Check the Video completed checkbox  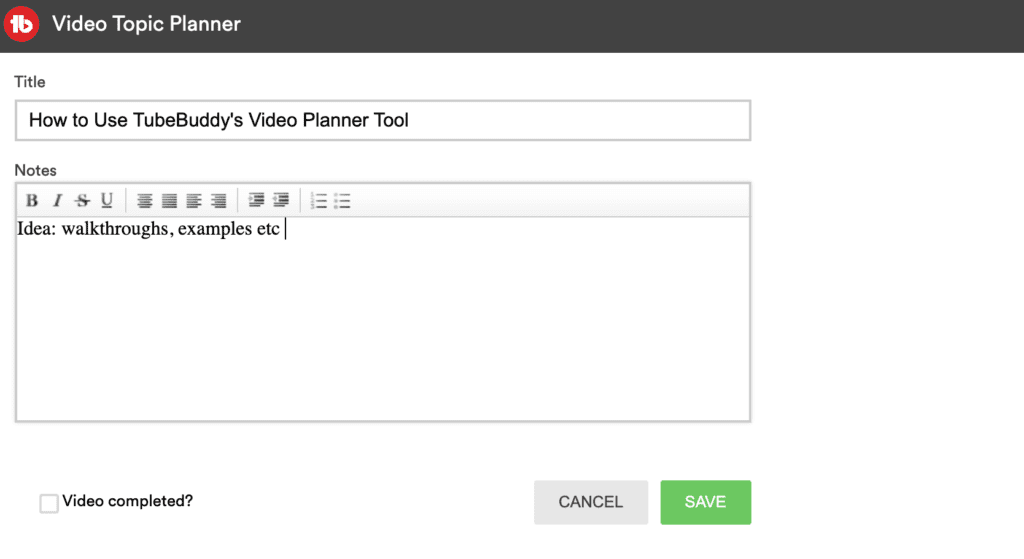49,503
